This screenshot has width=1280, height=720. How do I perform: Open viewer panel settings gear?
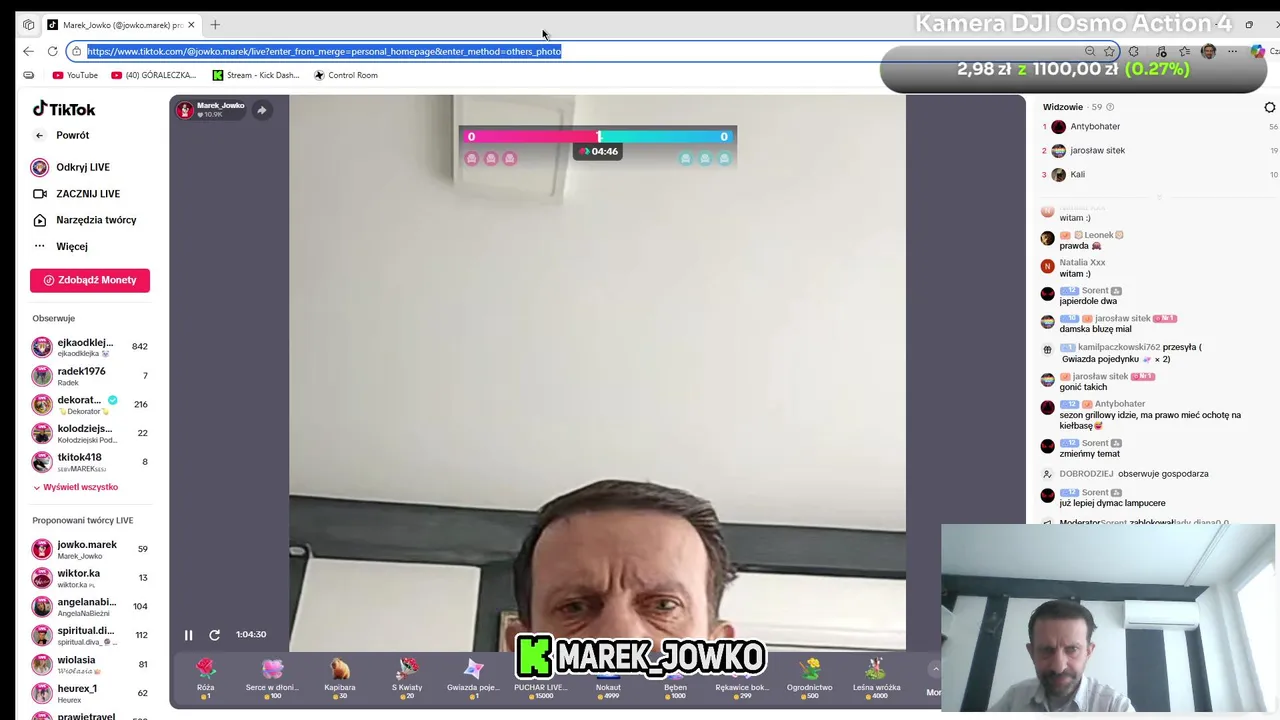coord(1270,107)
